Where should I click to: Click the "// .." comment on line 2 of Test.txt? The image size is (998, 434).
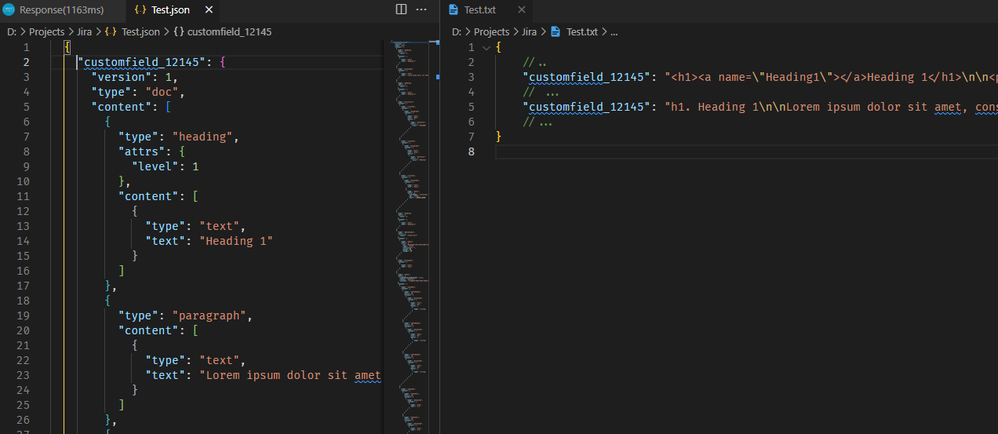534,62
